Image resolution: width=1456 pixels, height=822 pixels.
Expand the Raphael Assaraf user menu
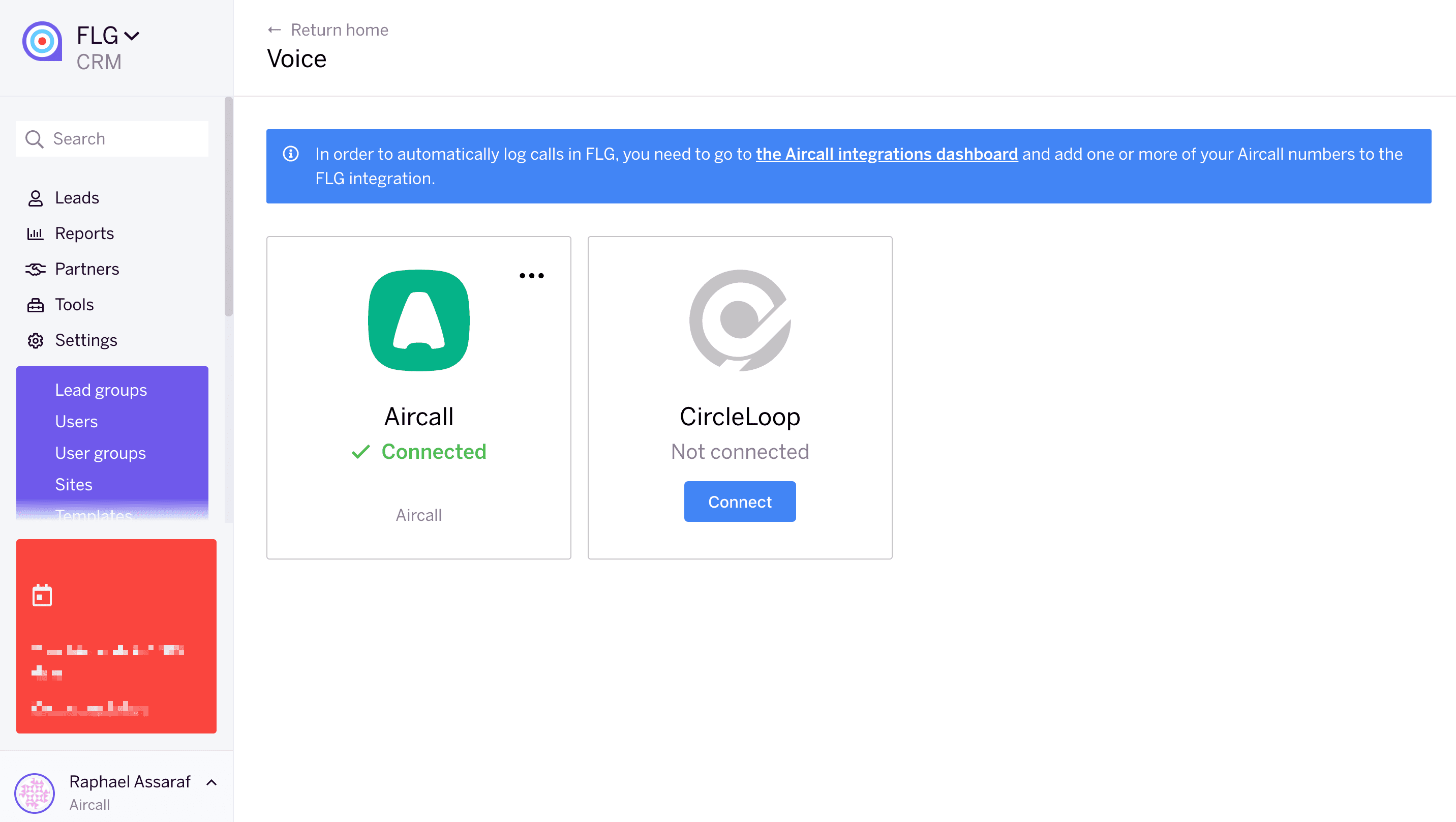click(211, 782)
